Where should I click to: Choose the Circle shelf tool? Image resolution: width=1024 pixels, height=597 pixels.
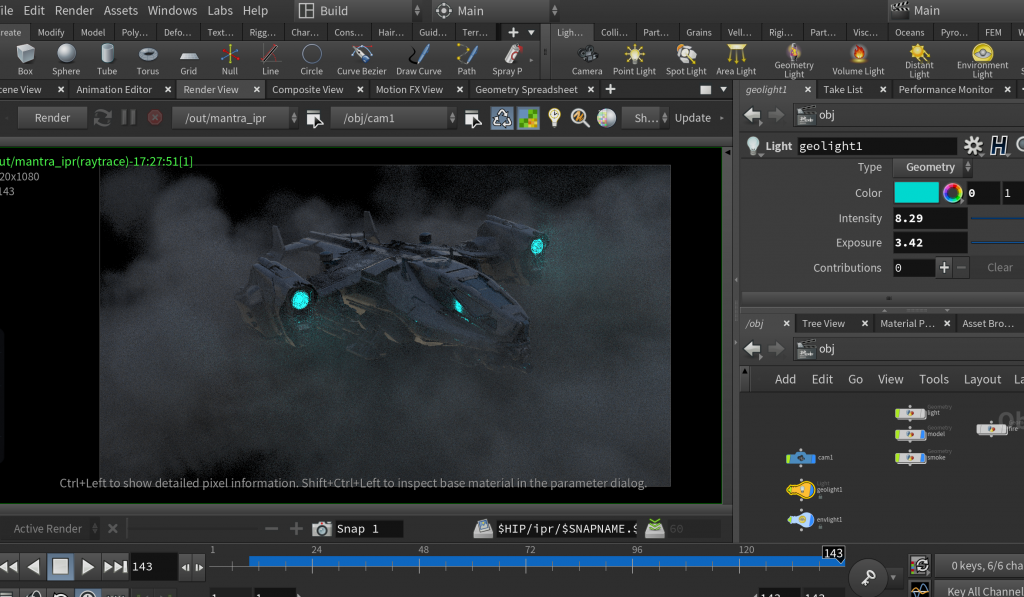click(312, 59)
